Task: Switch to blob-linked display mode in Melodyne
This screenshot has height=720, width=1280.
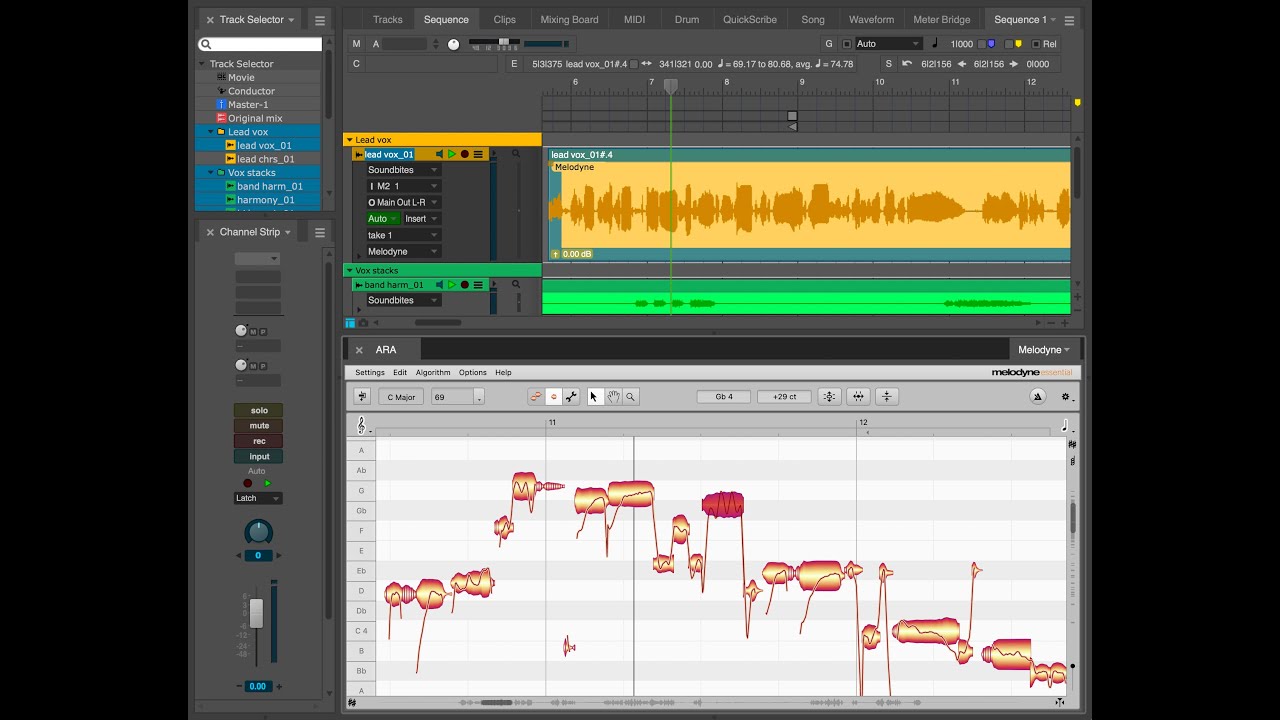Action: [x=536, y=397]
